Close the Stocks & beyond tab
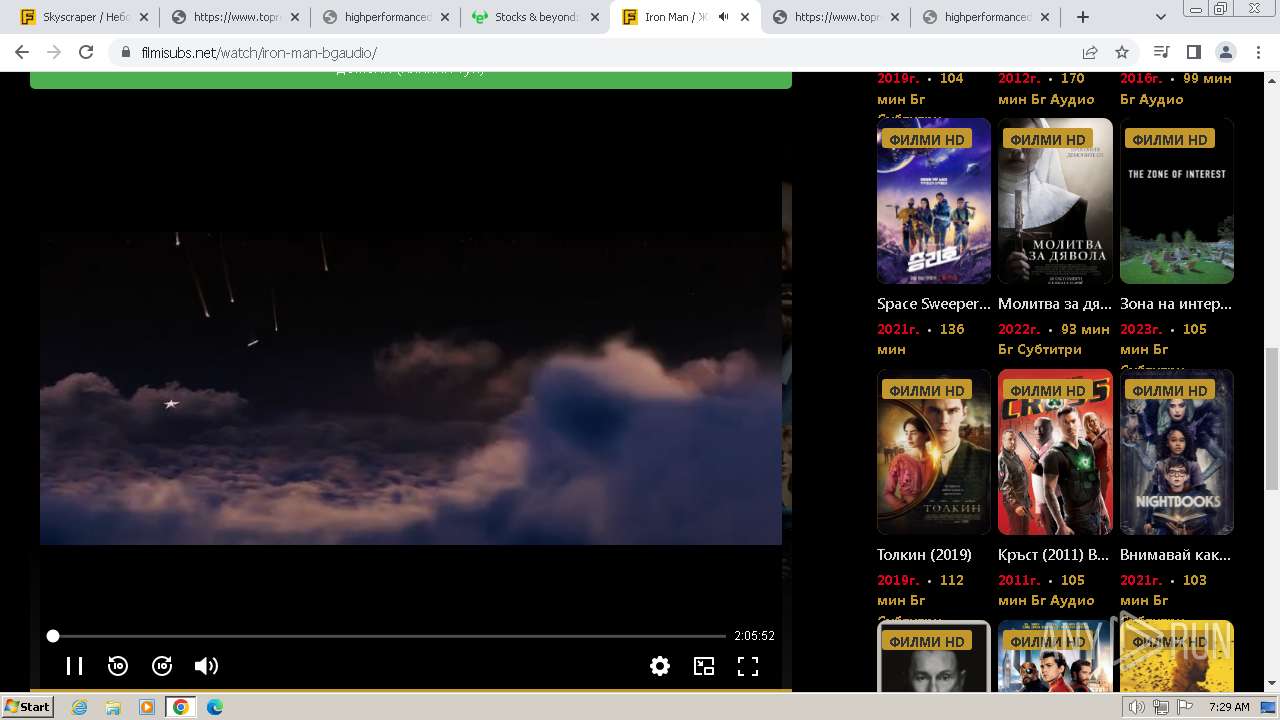This screenshot has height=720, width=1280. pyautogui.click(x=594, y=17)
